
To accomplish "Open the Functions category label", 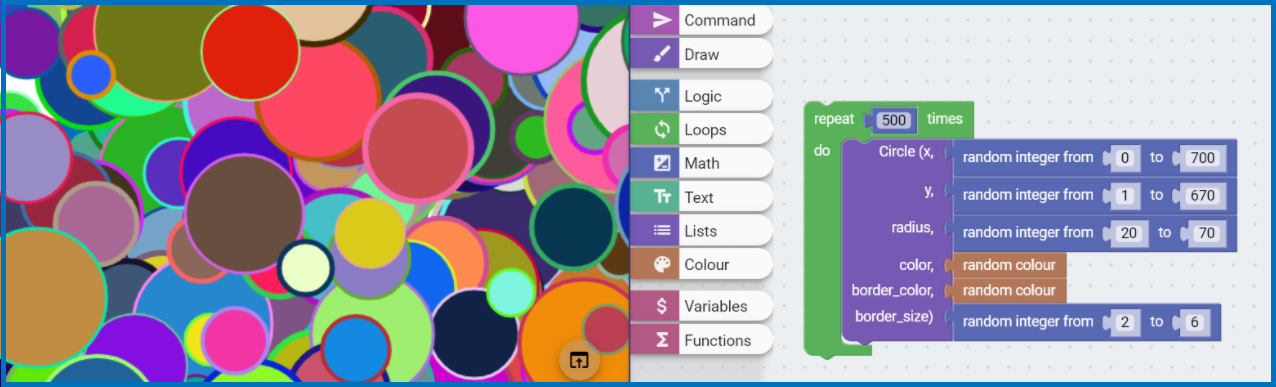I will pyautogui.click(x=717, y=340).
